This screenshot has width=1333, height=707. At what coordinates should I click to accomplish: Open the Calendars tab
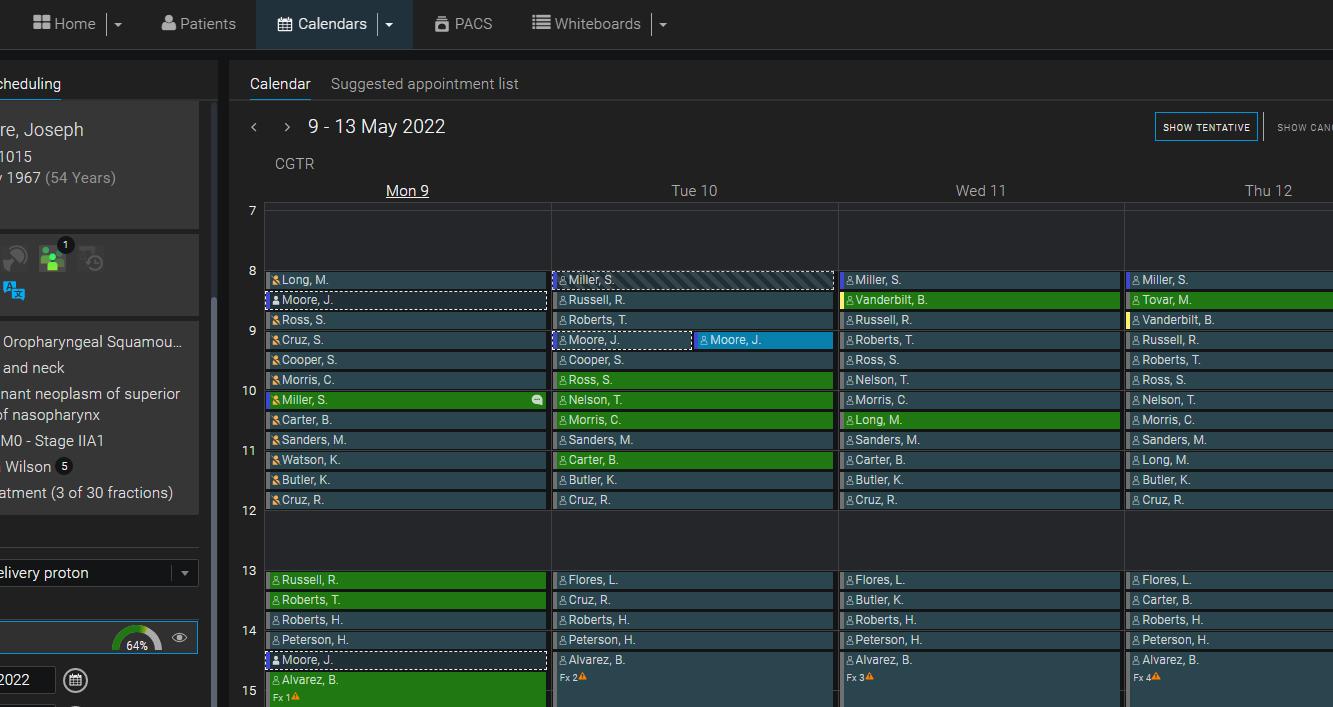click(x=322, y=24)
